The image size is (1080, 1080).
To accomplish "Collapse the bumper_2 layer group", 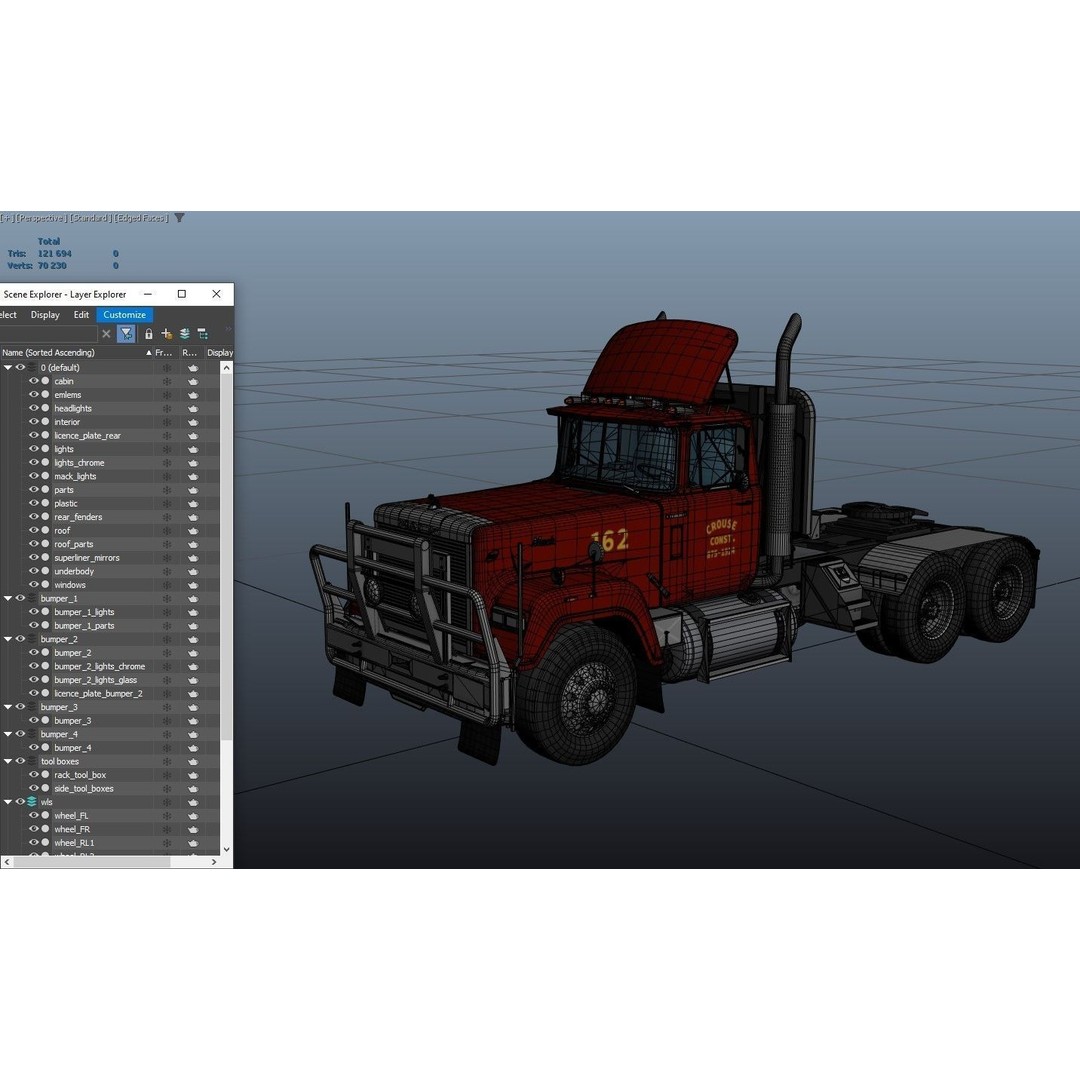I will (8, 639).
